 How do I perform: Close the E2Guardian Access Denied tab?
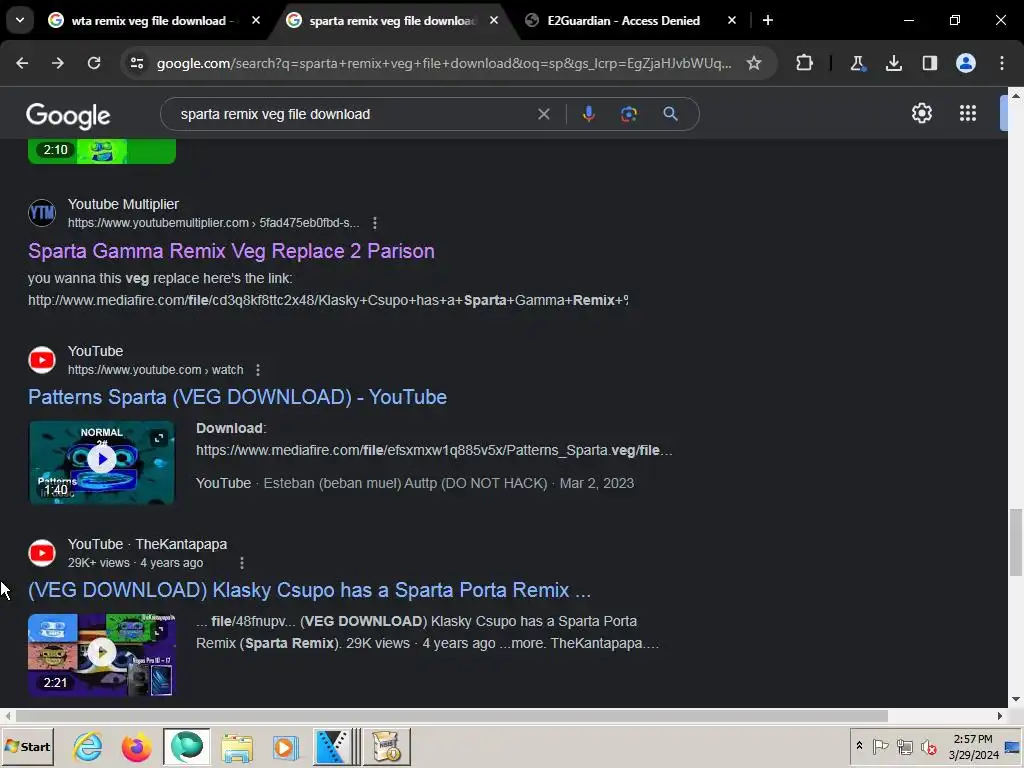pos(731,20)
